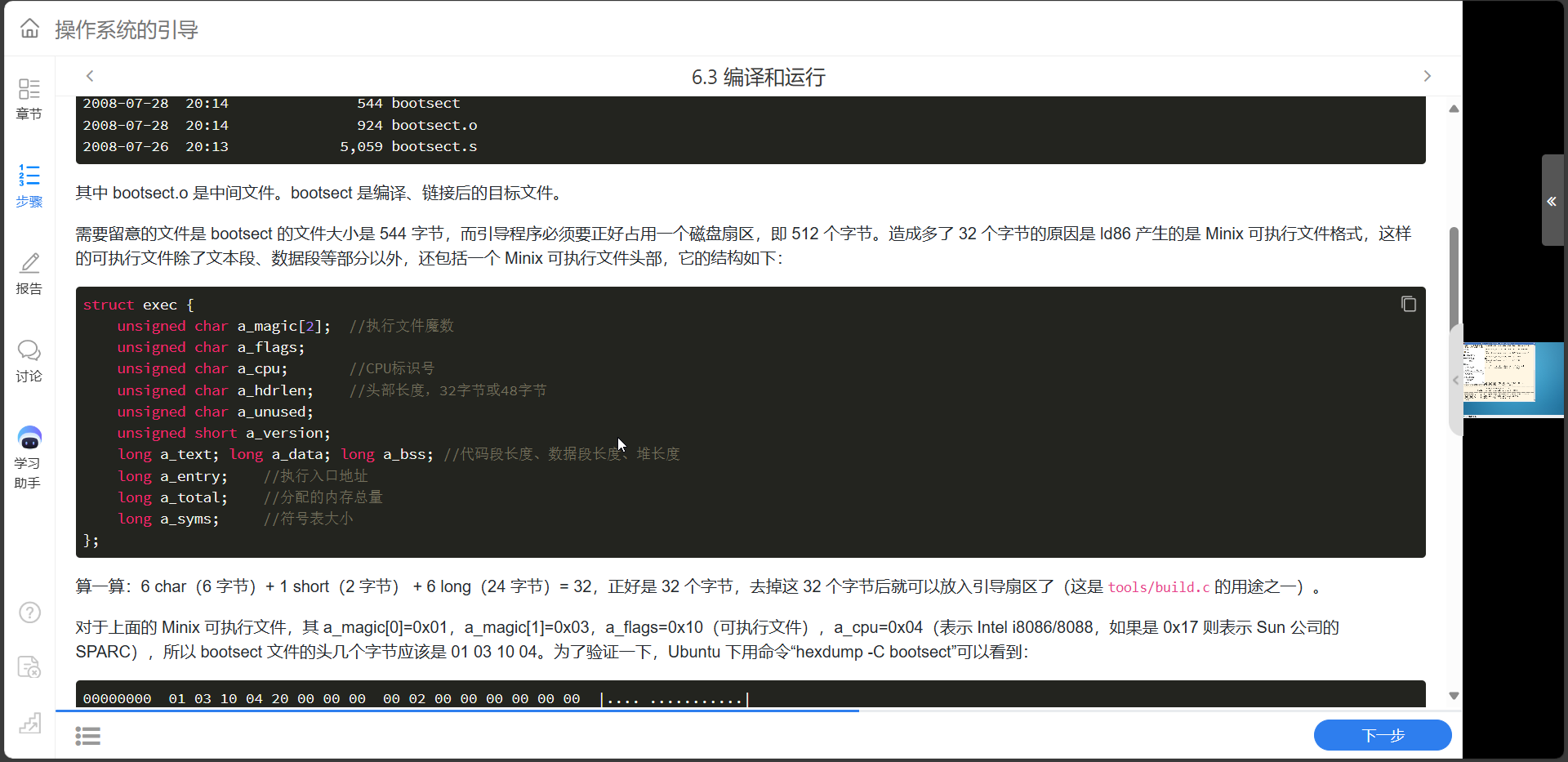This screenshot has height=762, width=1568.
Task: Open the 章节 (Chapters) panel
Action: (x=29, y=100)
